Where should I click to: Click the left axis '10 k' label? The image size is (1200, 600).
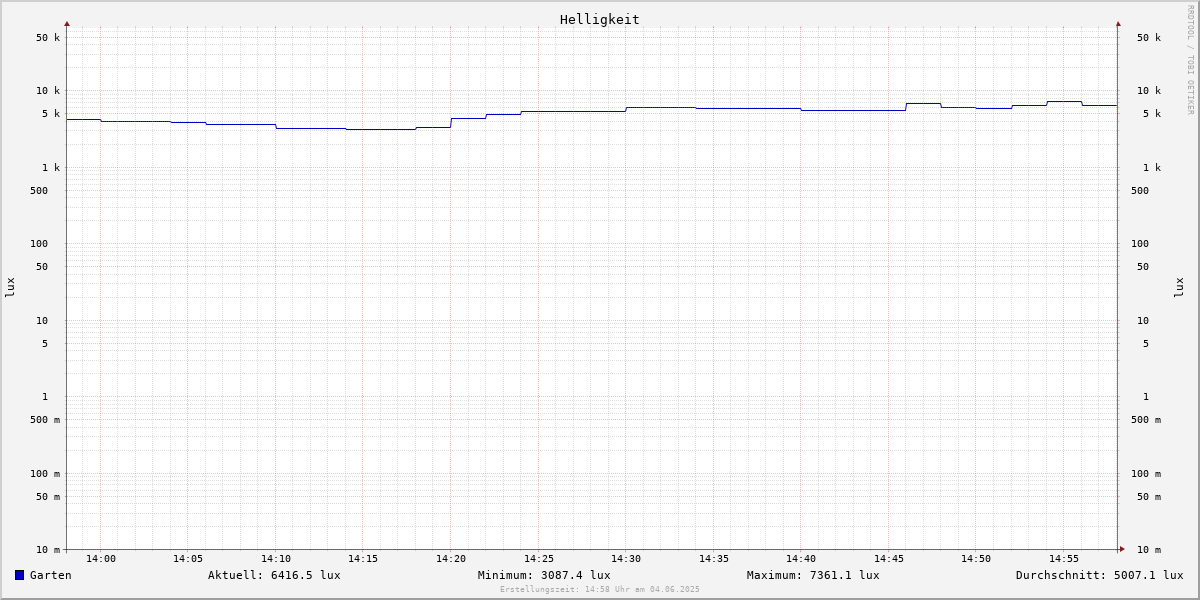click(48, 91)
